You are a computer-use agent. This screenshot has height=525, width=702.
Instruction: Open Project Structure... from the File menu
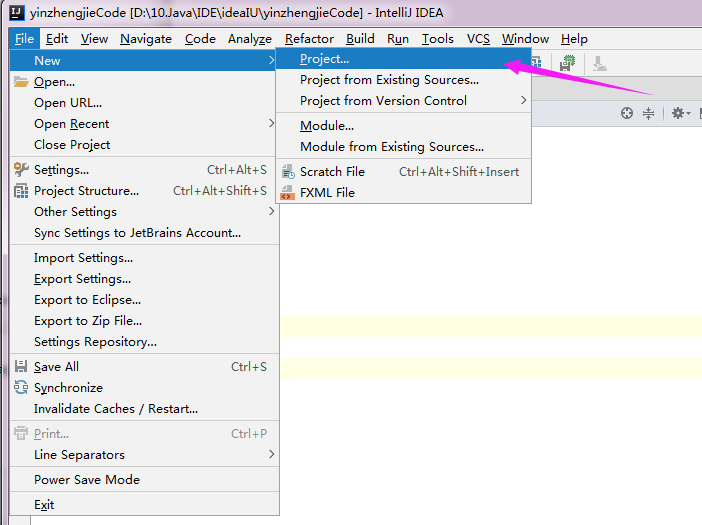[144, 191]
